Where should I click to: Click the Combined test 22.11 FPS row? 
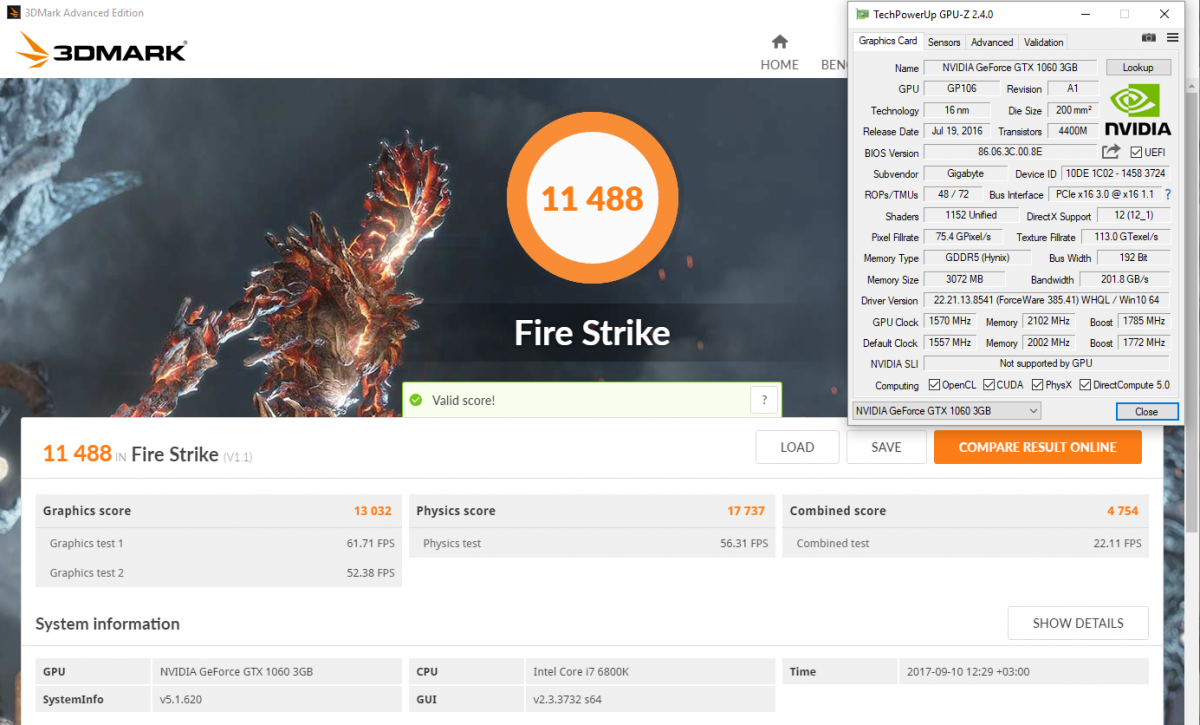tap(966, 543)
